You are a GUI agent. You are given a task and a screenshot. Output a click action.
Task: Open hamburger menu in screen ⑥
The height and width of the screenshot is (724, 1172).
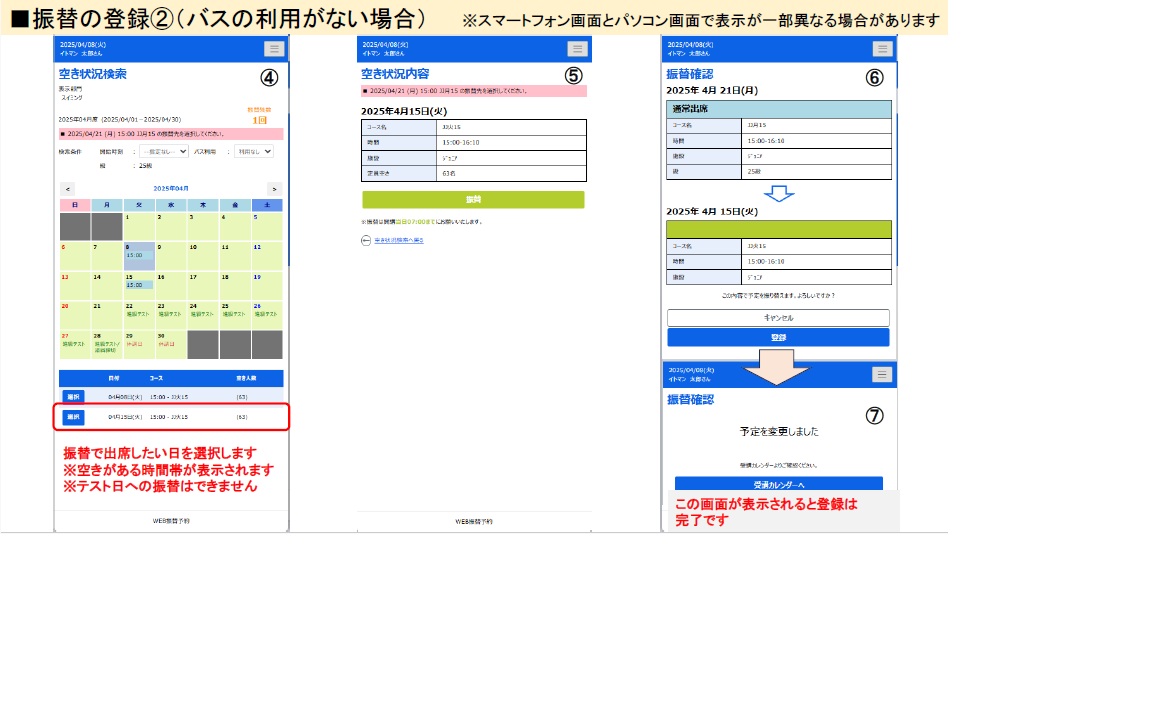pos(881,49)
